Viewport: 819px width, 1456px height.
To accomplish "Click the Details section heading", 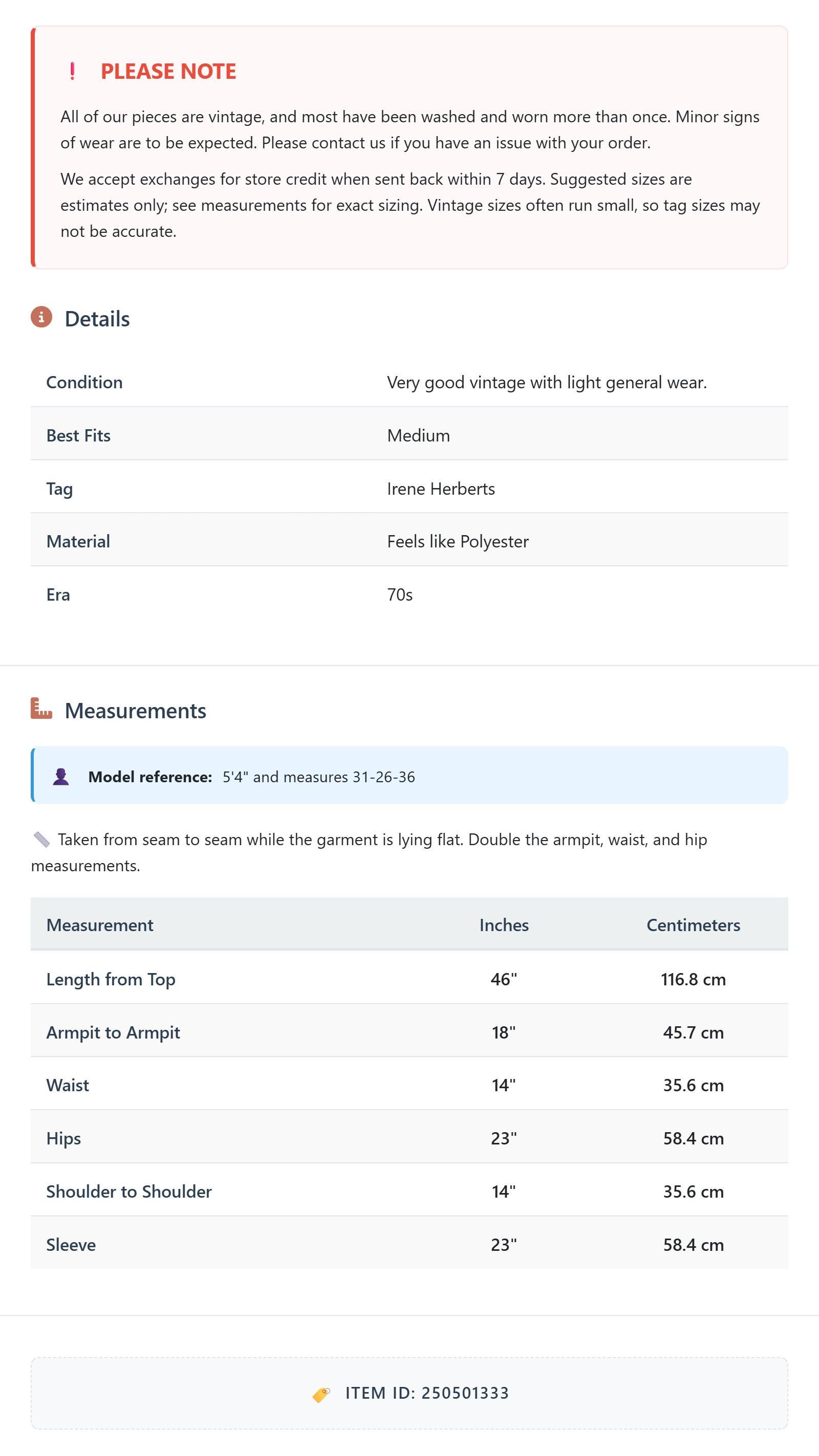I will click(97, 319).
